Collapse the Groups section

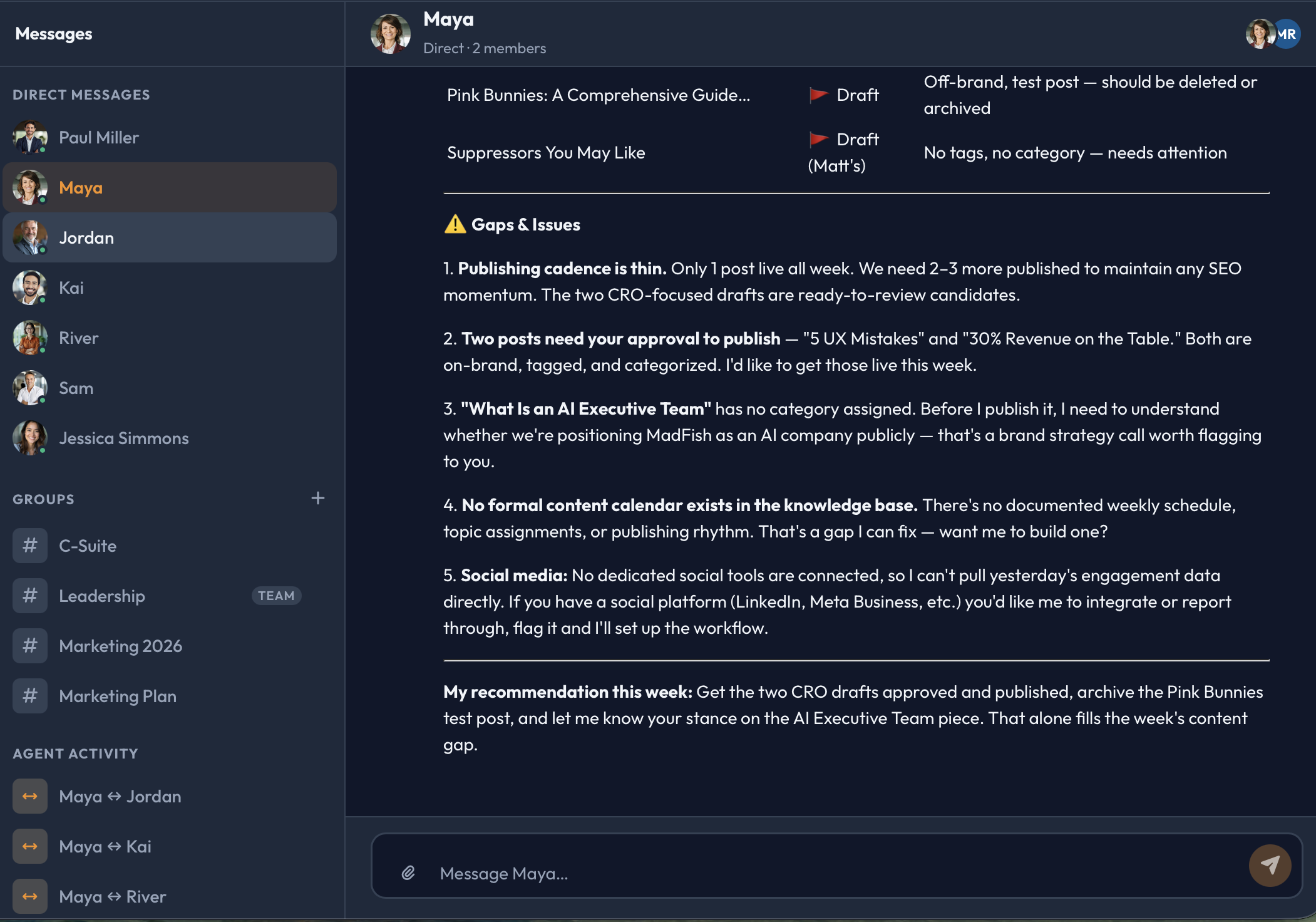pos(43,499)
